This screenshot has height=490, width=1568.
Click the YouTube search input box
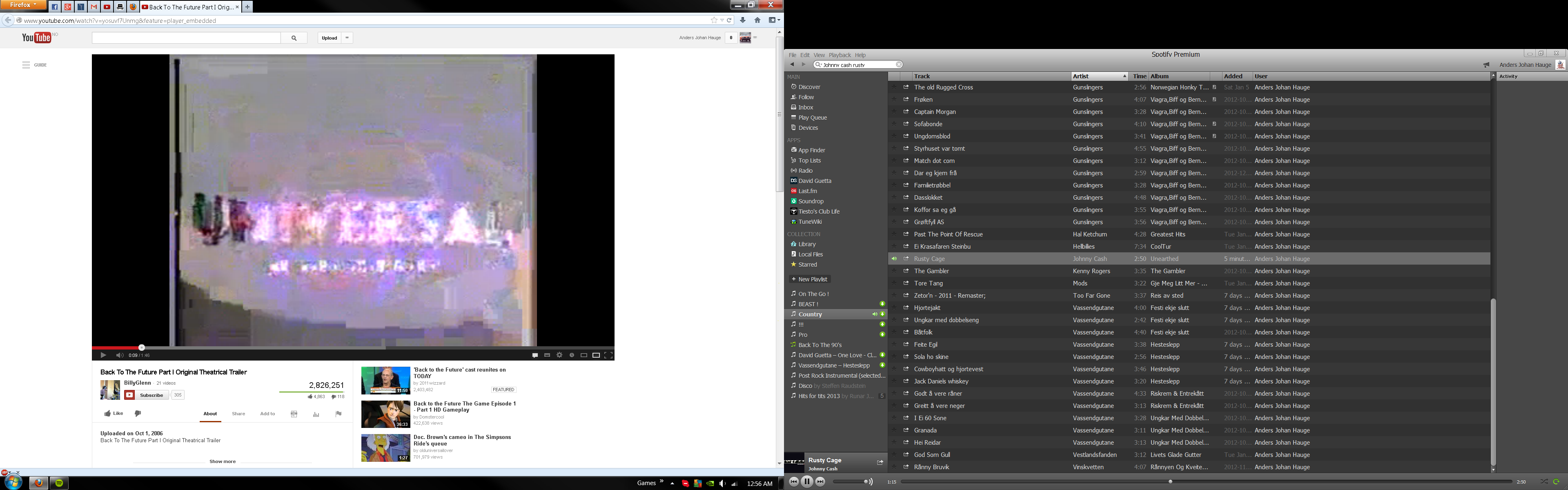coord(186,38)
